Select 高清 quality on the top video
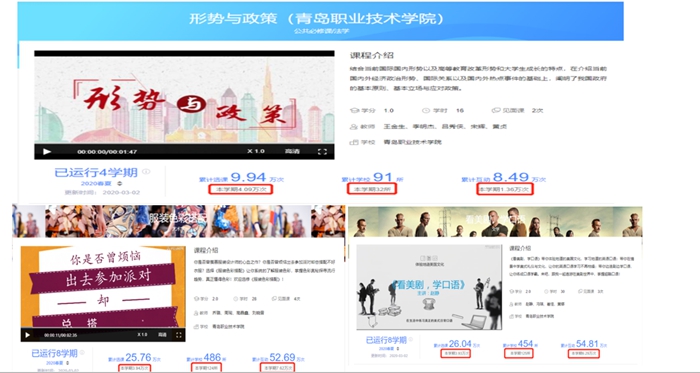 292,151
